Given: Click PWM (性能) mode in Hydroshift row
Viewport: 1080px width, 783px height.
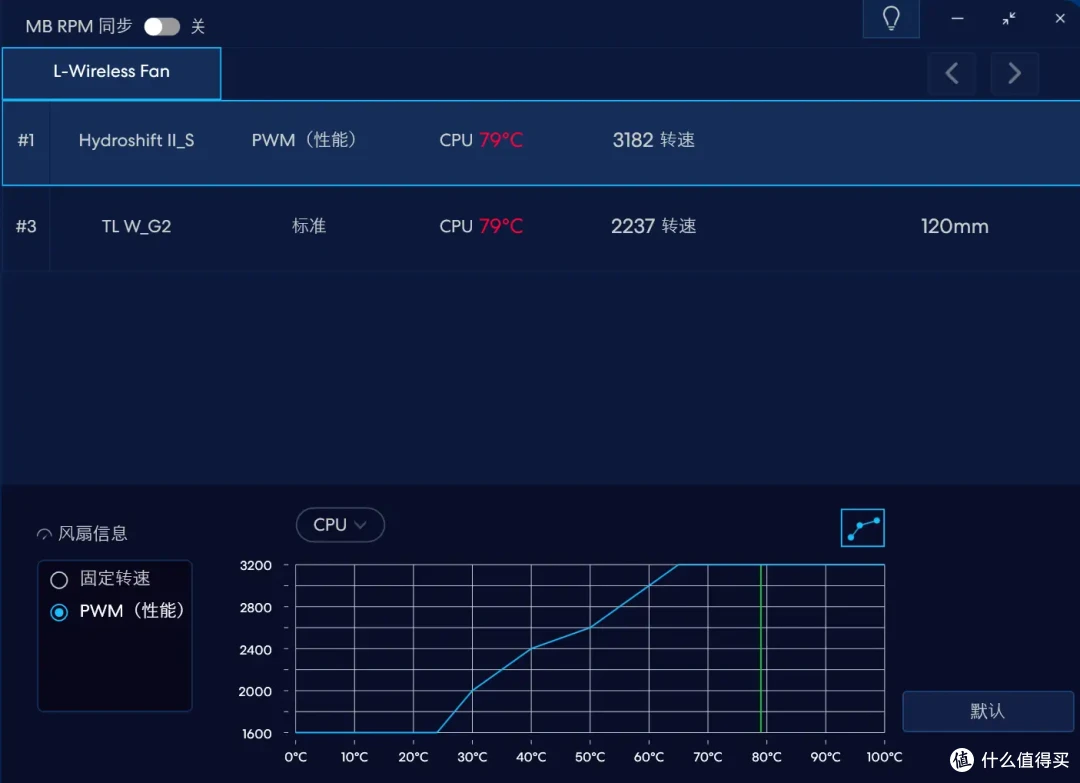Looking at the screenshot, I should [304, 140].
